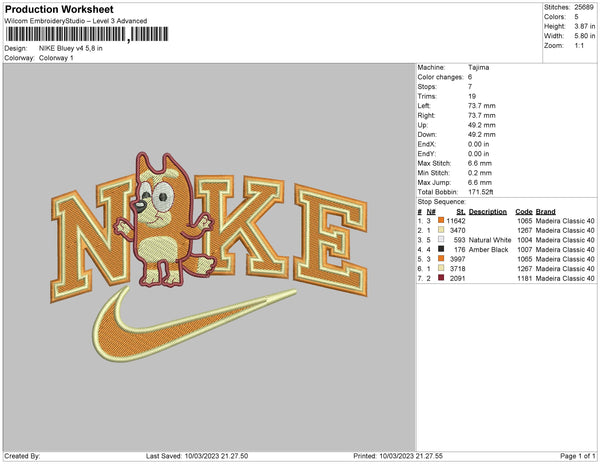Screen dimensions: 600x464
Task: Click thread code 1004 in row 3
Action: coord(525,240)
